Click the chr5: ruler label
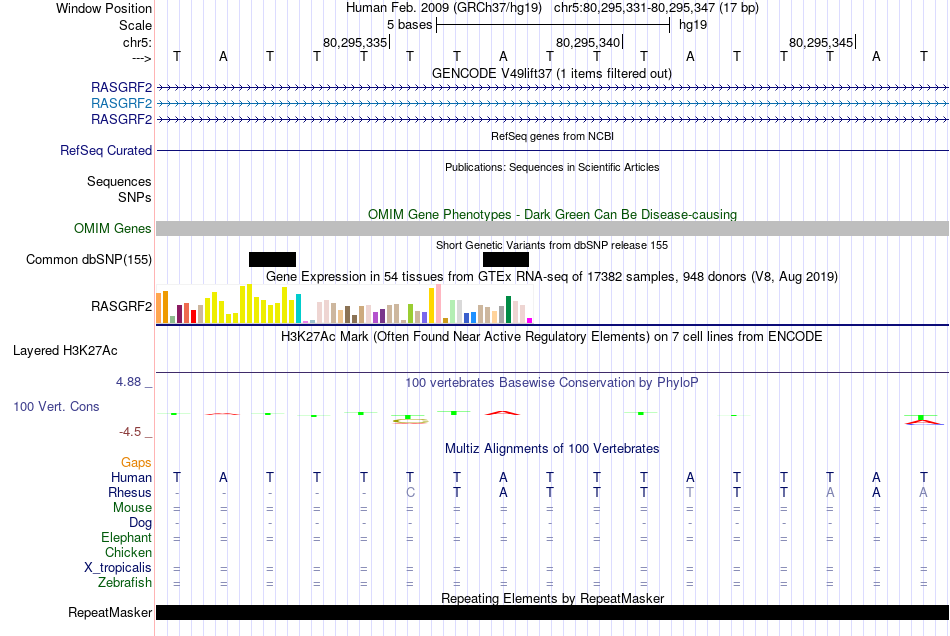This screenshot has height=636, width=950. (x=138, y=42)
